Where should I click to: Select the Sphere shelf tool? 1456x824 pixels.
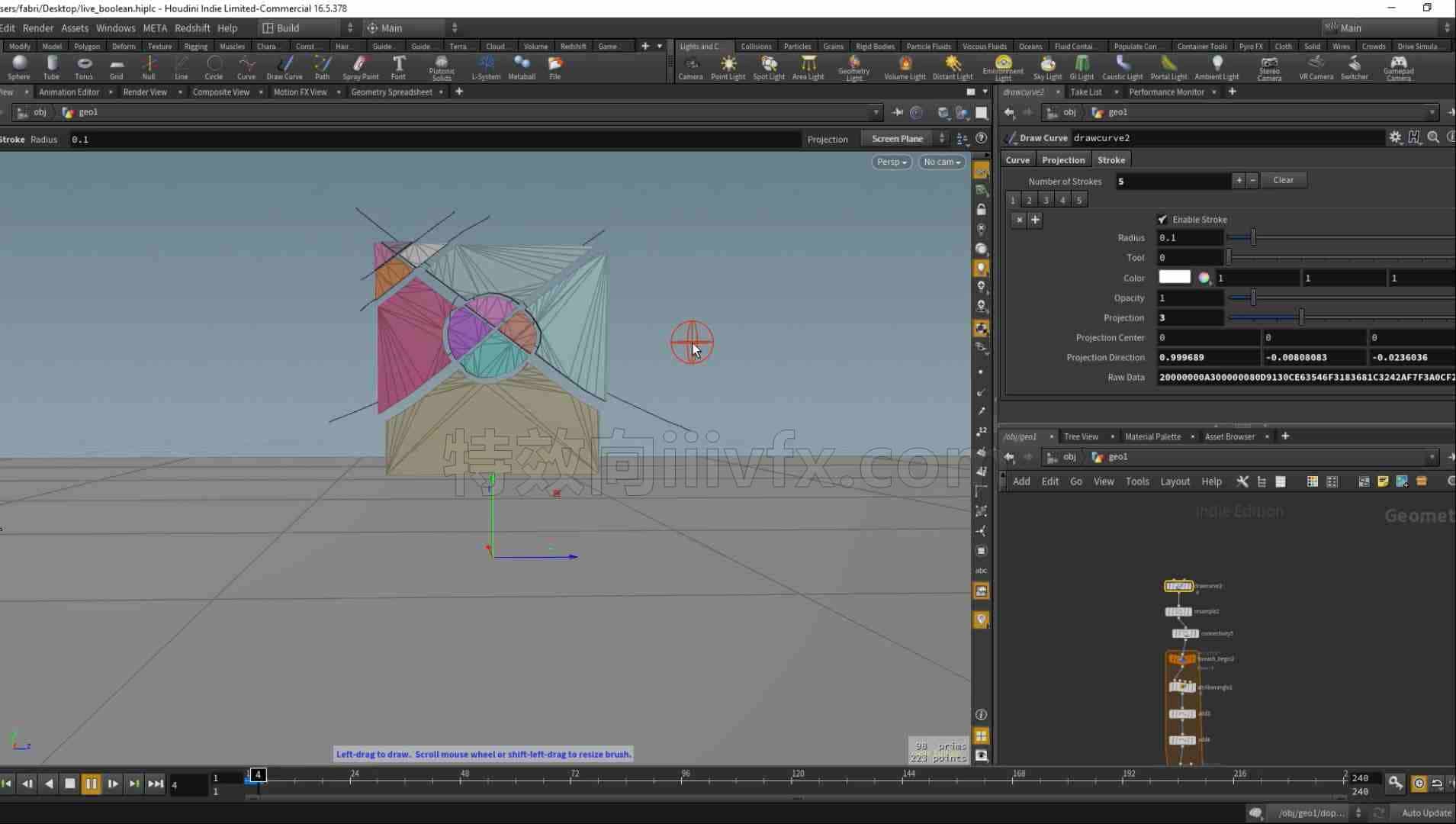pos(19,67)
